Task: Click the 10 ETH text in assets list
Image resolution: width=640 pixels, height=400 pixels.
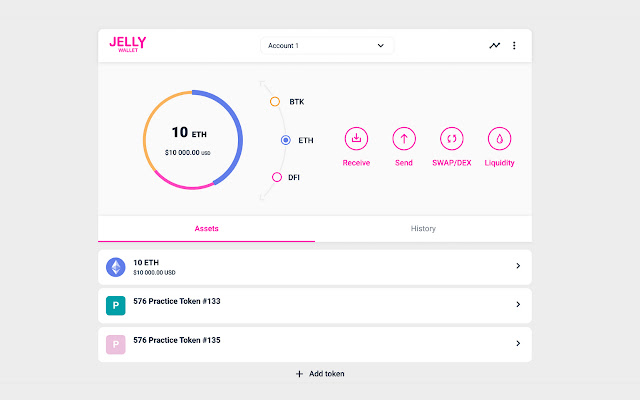Action: point(146,262)
